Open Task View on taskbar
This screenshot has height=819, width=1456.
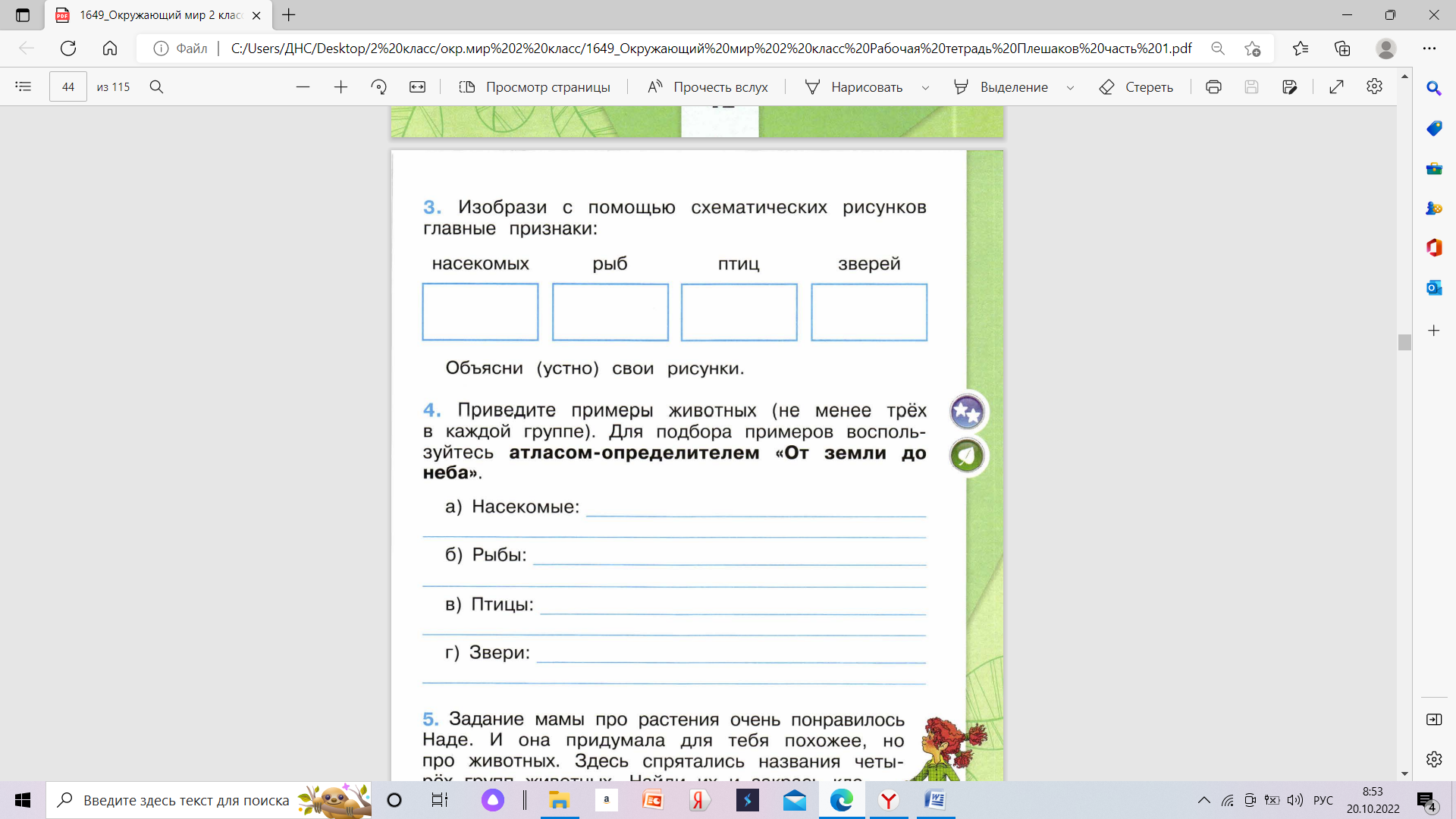pos(439,800)
